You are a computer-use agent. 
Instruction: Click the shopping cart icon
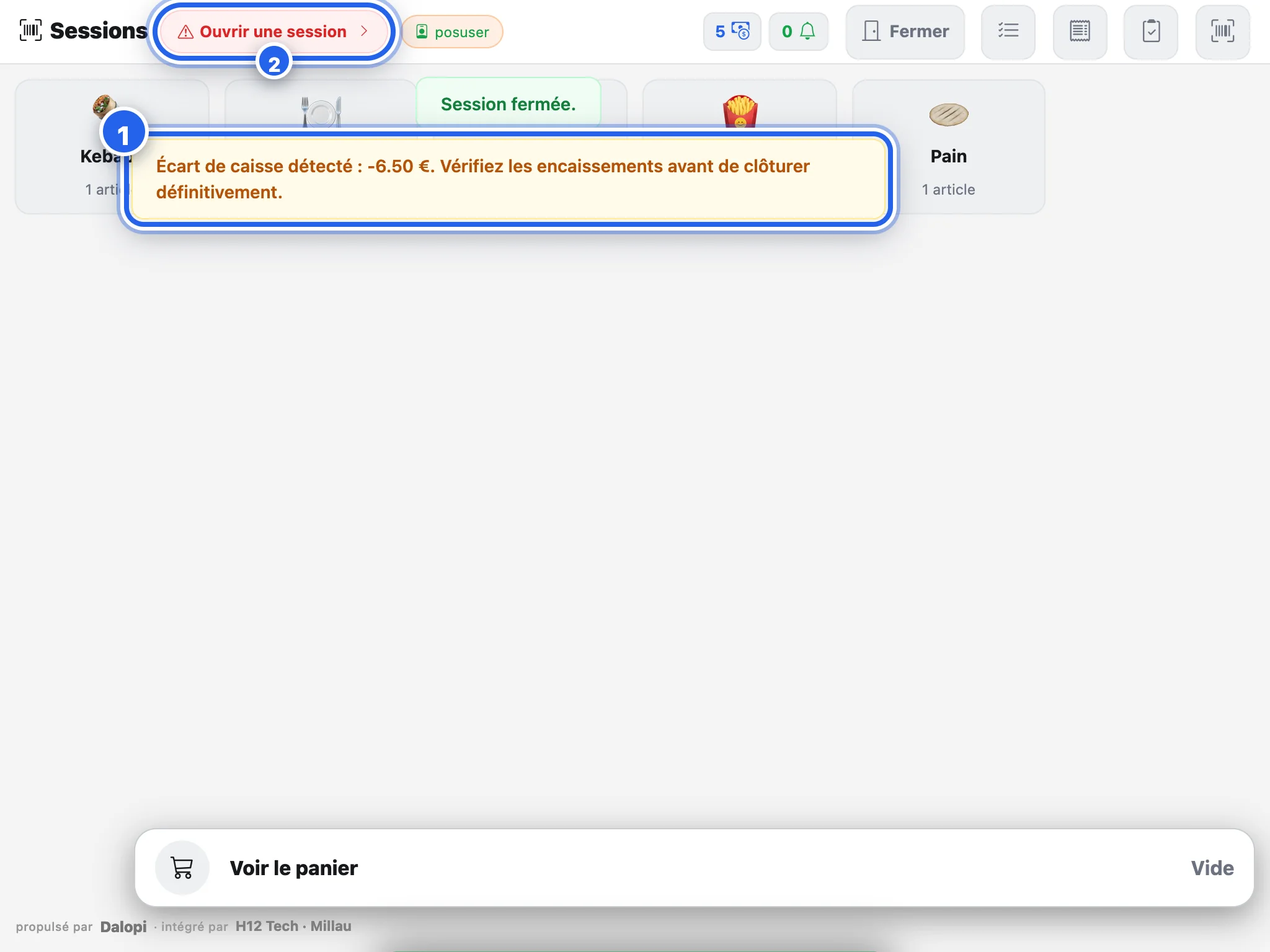point(182,868)
